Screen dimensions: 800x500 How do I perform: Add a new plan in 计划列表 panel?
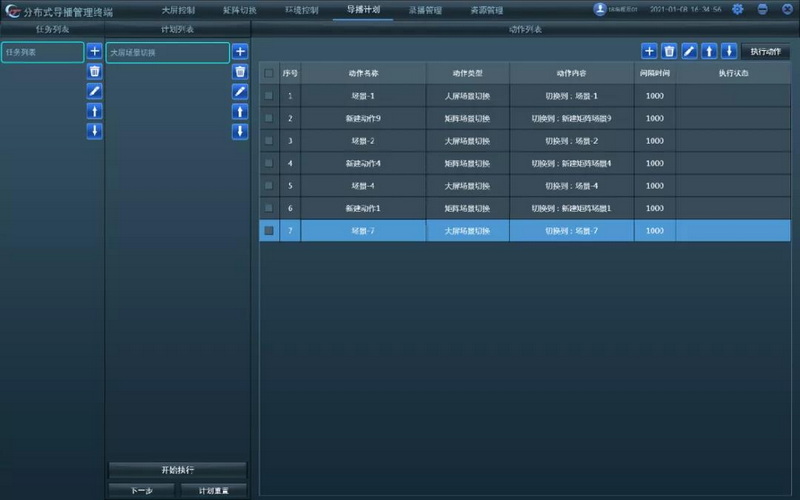240,51
